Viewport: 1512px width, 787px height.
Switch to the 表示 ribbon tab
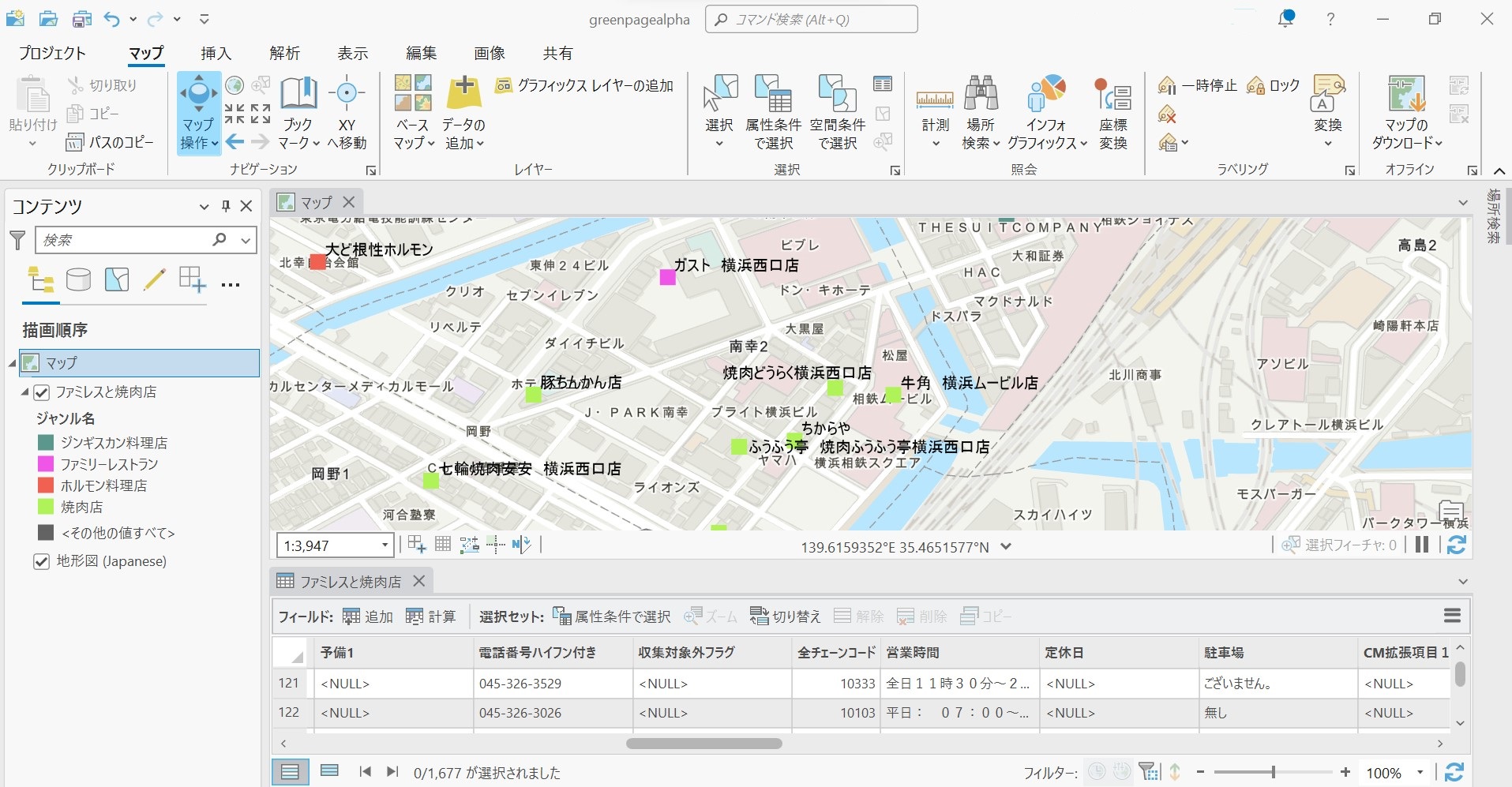coord(353,53)
